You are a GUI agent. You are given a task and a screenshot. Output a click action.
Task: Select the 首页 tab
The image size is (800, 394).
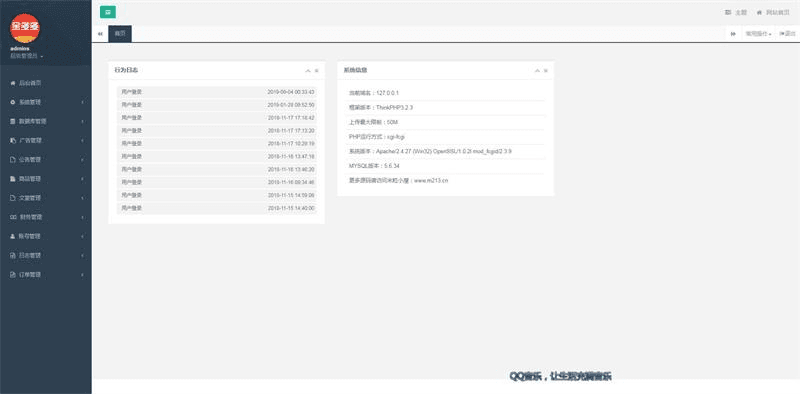click(x=120, y=34)
